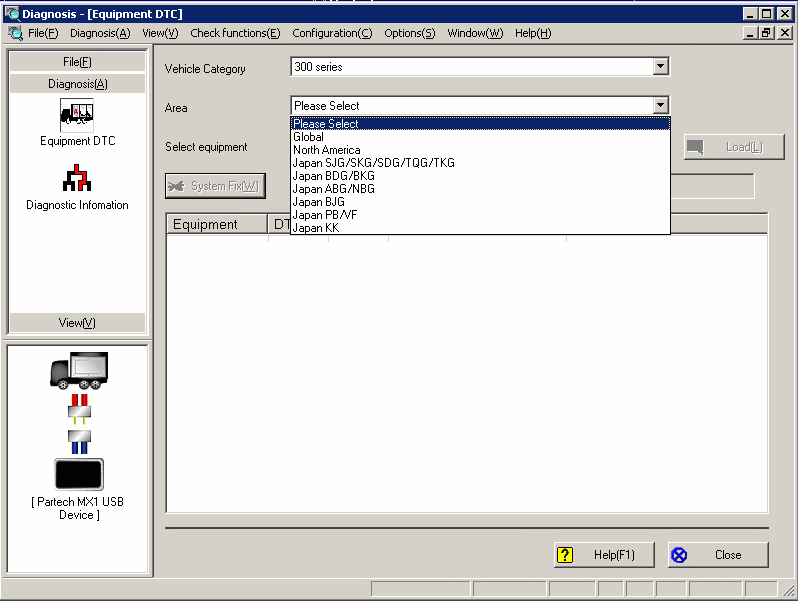Expand the Vehicle Category dropdown
The width and height of the screenshot is (798, 601).
click(659, 67)
